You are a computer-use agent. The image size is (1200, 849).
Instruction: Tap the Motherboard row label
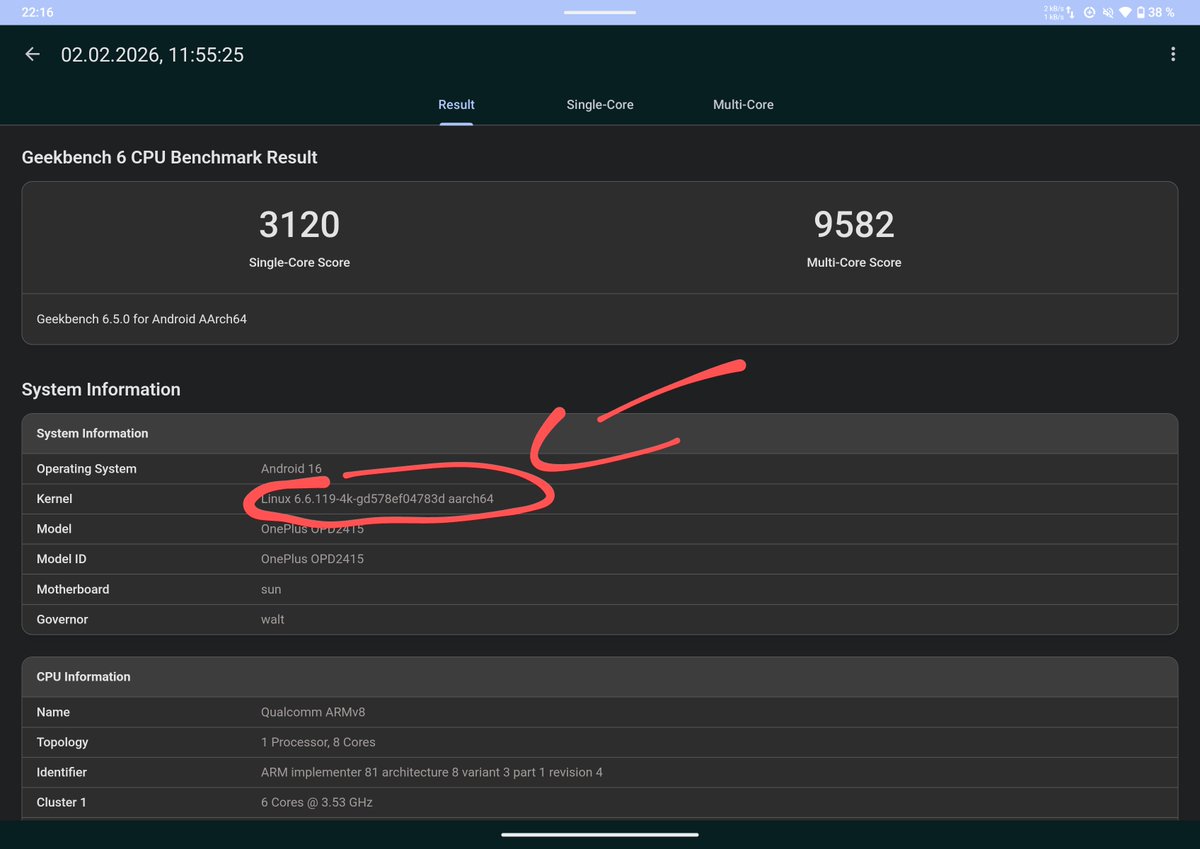(x=73, y=589)
